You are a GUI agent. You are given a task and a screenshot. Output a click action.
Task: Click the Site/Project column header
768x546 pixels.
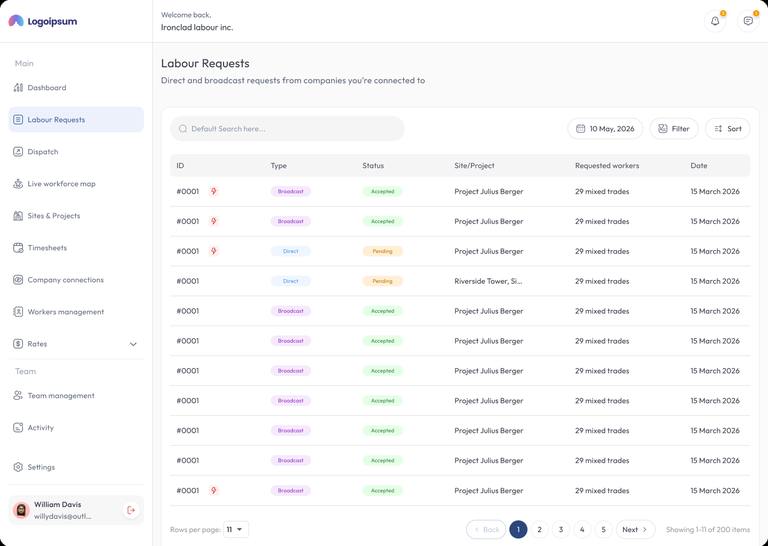point(474,166)
